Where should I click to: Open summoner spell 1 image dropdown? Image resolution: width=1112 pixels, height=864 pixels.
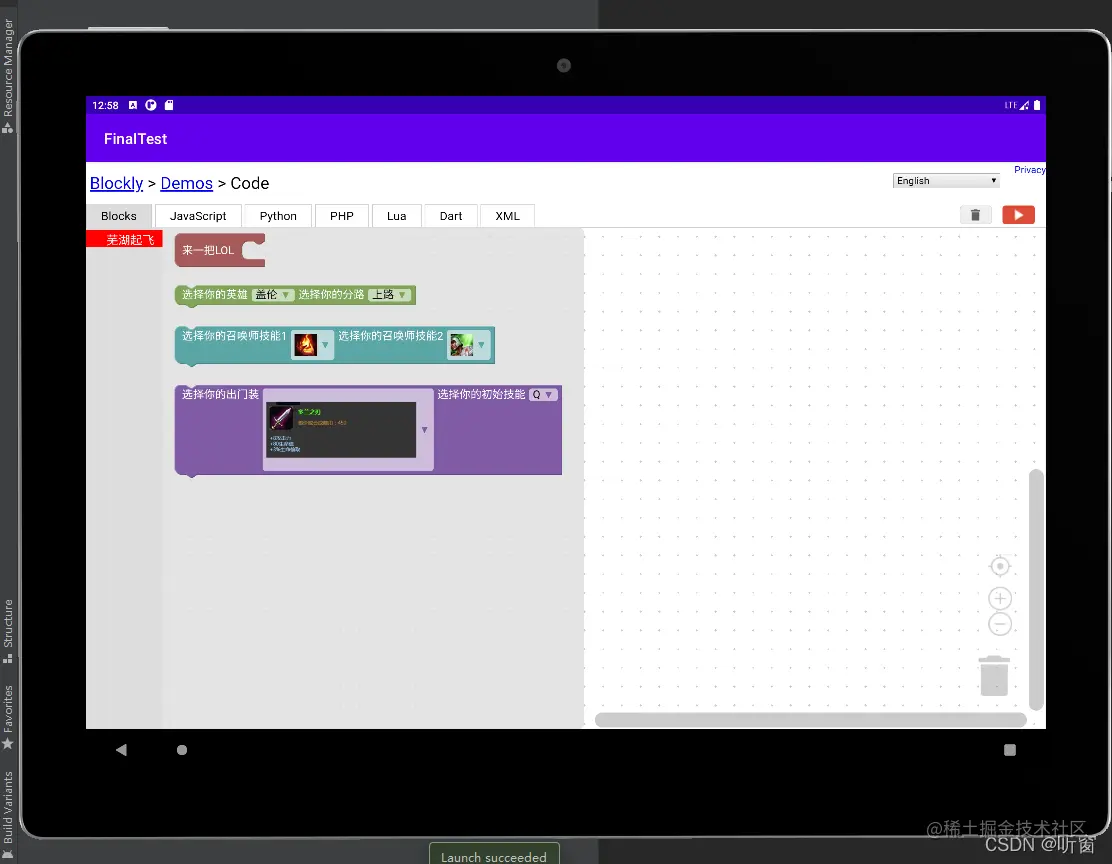click(312, 345)
